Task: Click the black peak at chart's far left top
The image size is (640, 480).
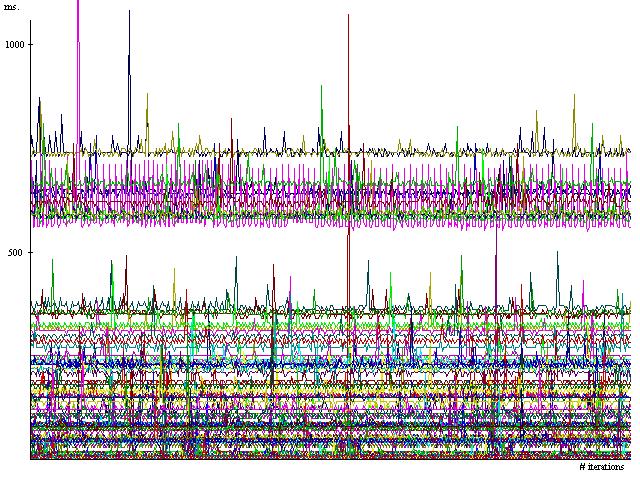Action: 39,99
